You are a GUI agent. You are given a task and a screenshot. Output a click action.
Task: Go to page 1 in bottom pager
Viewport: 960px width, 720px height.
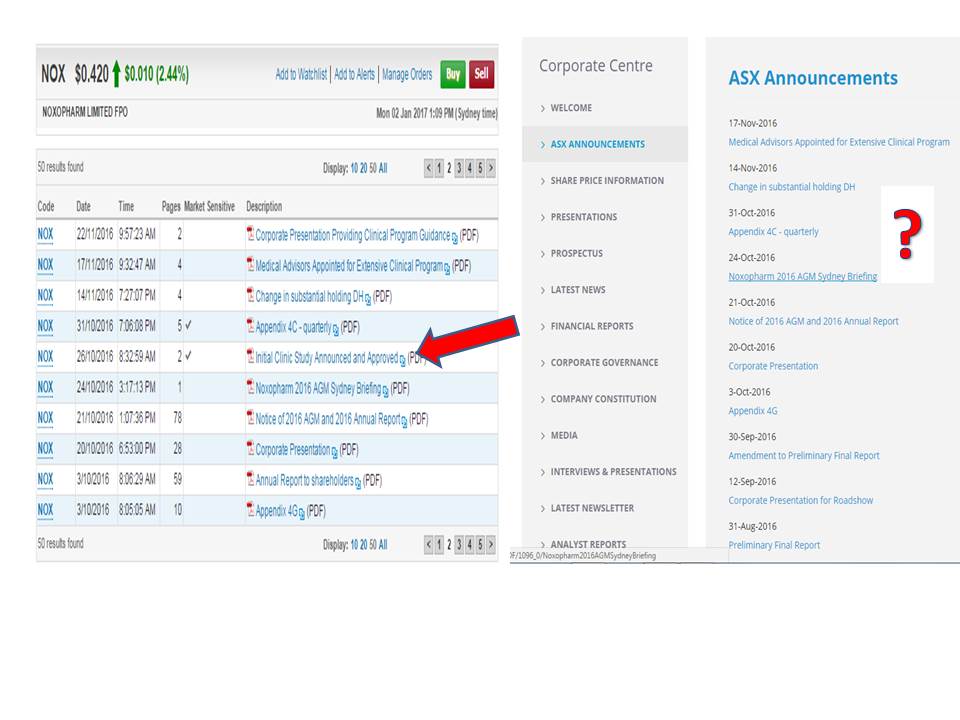coord(439,544)
